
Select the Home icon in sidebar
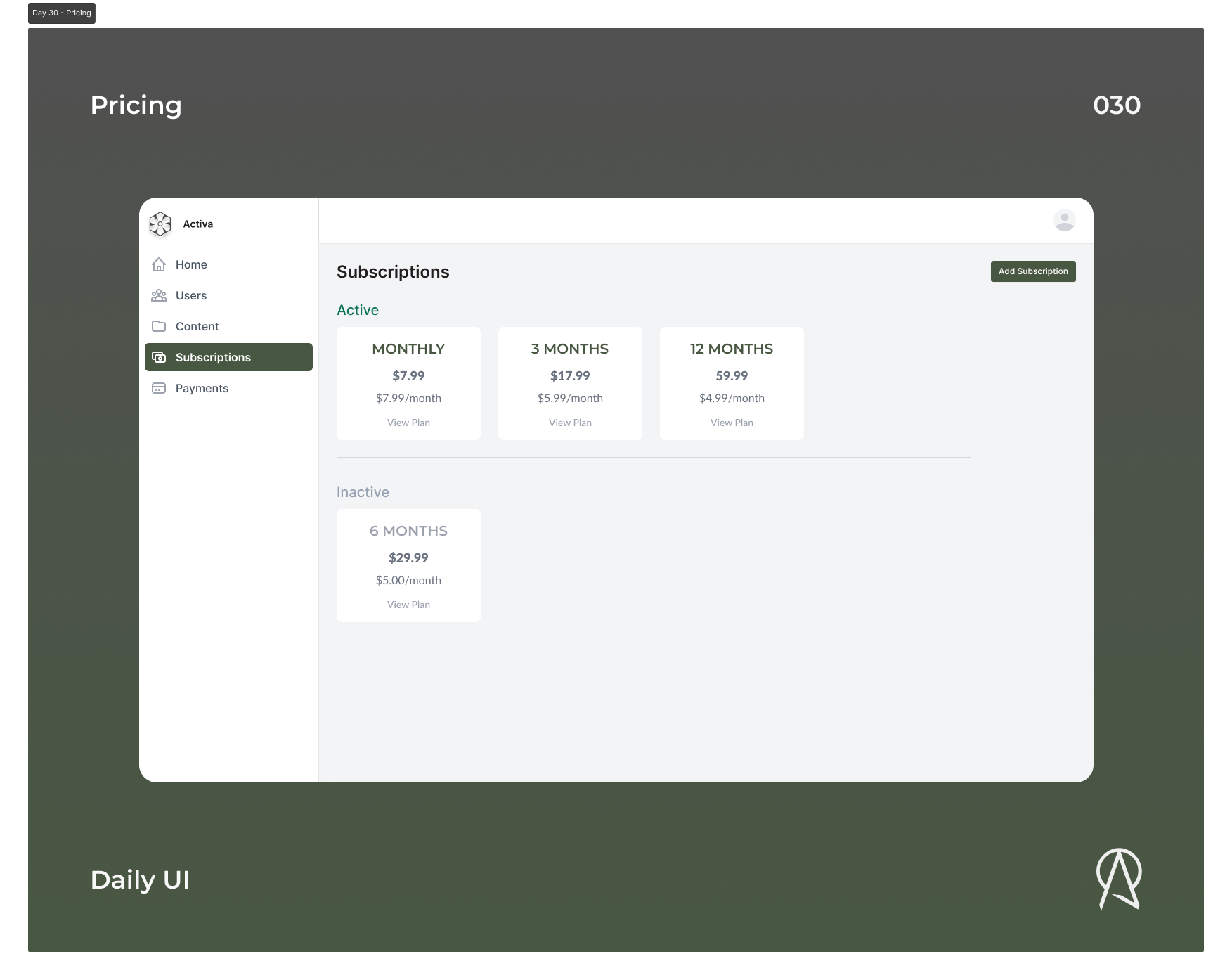click(160, 264)
